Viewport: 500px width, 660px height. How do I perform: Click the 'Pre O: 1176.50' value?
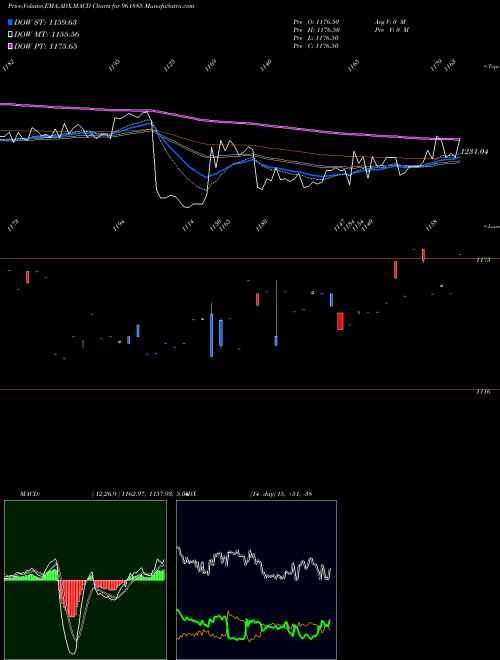[x=316, y=22]
